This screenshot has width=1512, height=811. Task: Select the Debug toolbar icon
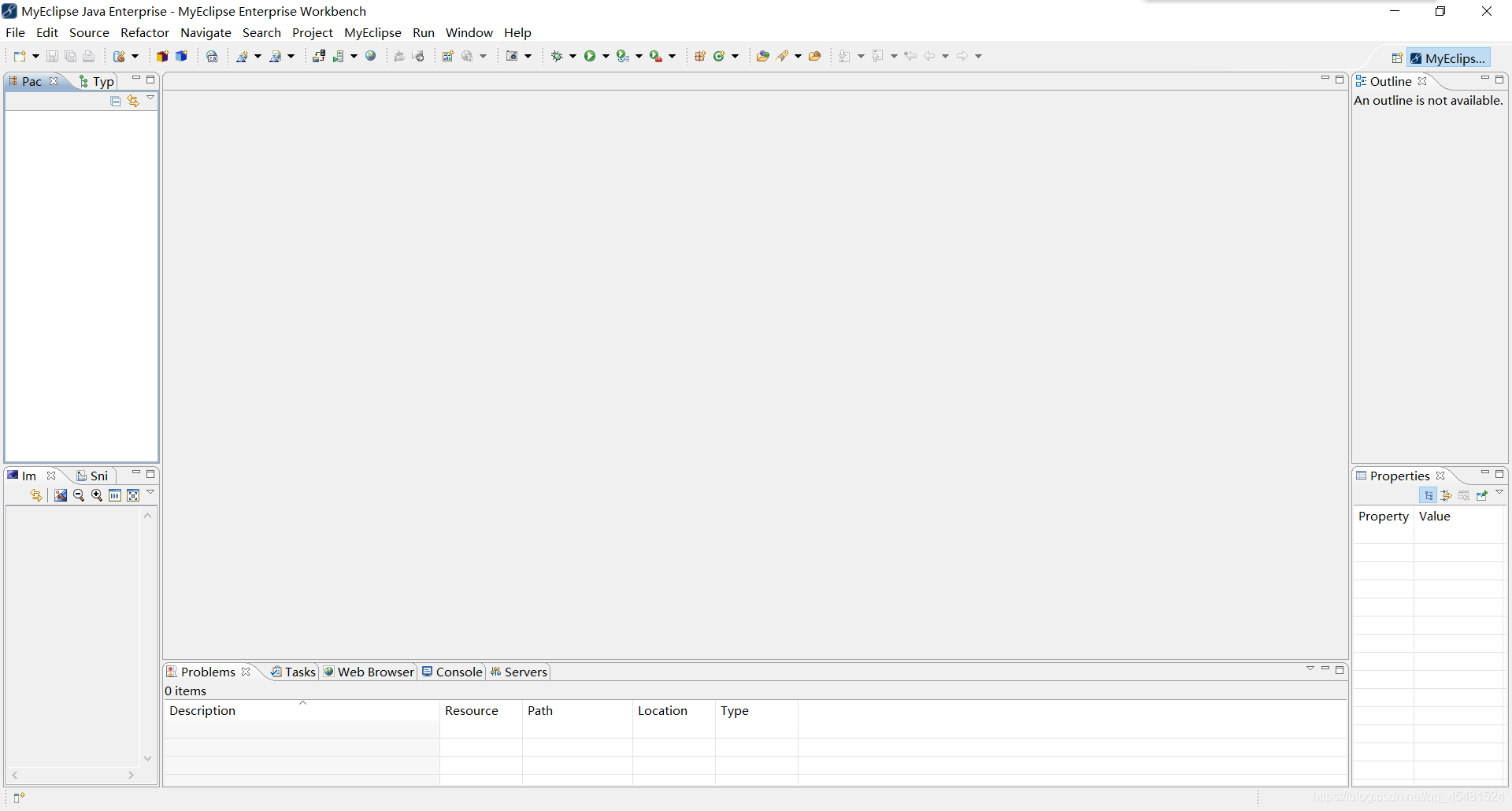[556, 56]
